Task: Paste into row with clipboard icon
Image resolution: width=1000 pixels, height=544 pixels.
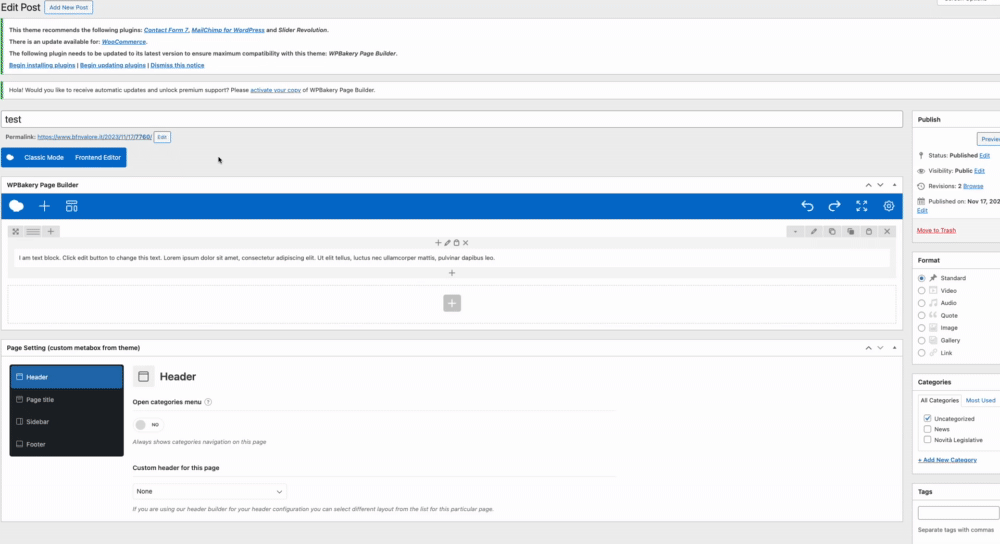Action: (x=869, y=232)
